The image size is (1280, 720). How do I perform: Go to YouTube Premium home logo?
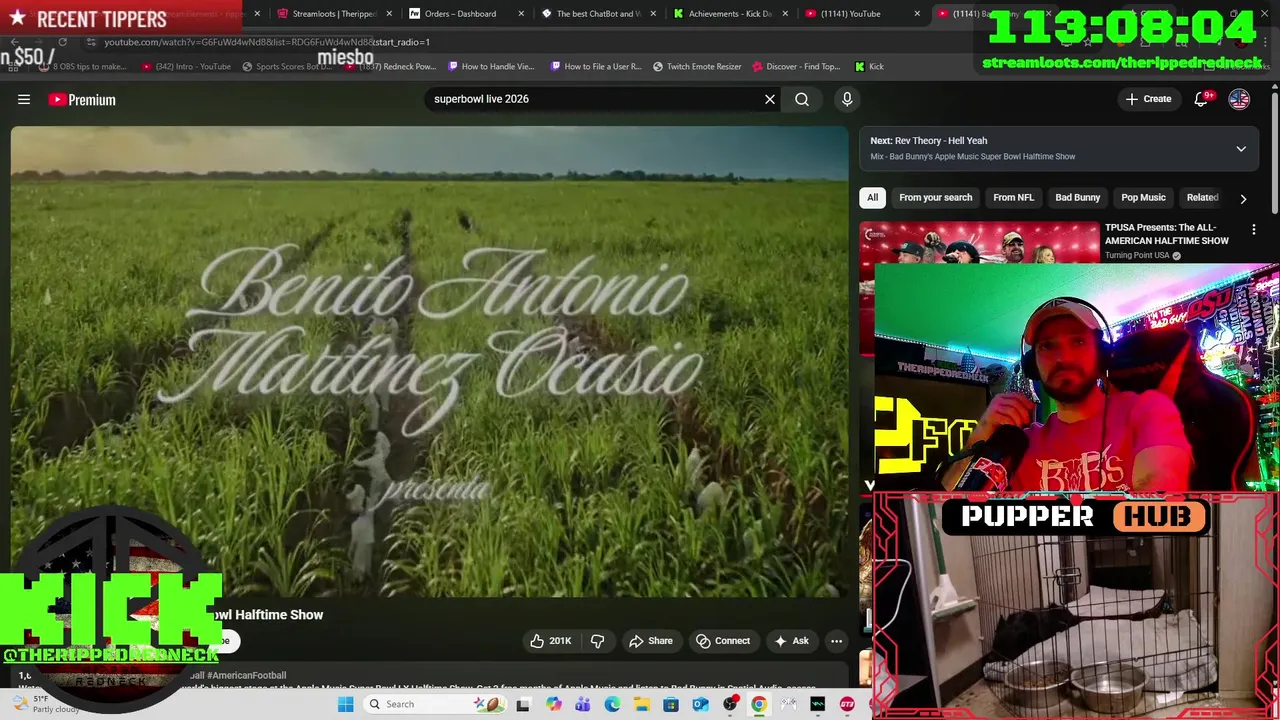click(x=82, y=99)
